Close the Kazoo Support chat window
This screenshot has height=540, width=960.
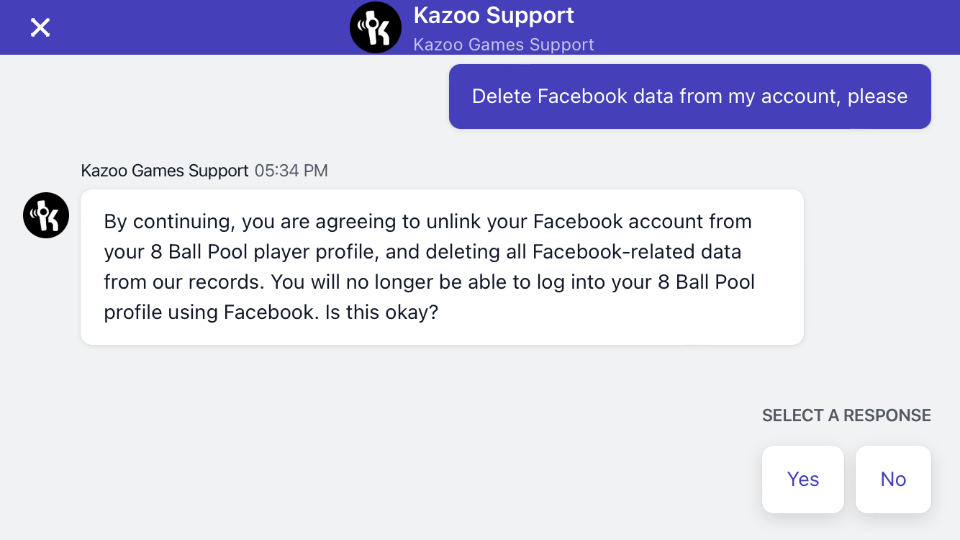[x=40, y=27]
